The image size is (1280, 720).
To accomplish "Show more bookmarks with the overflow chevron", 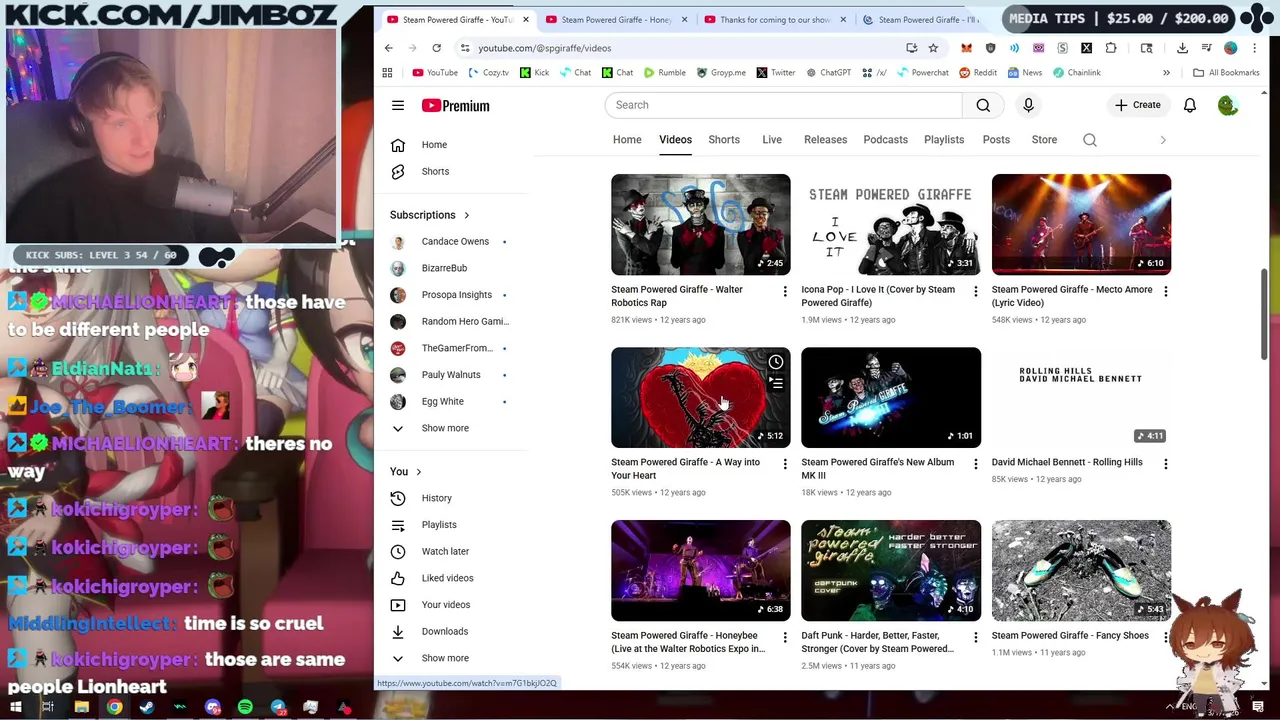I will (x=1166, y=72).
